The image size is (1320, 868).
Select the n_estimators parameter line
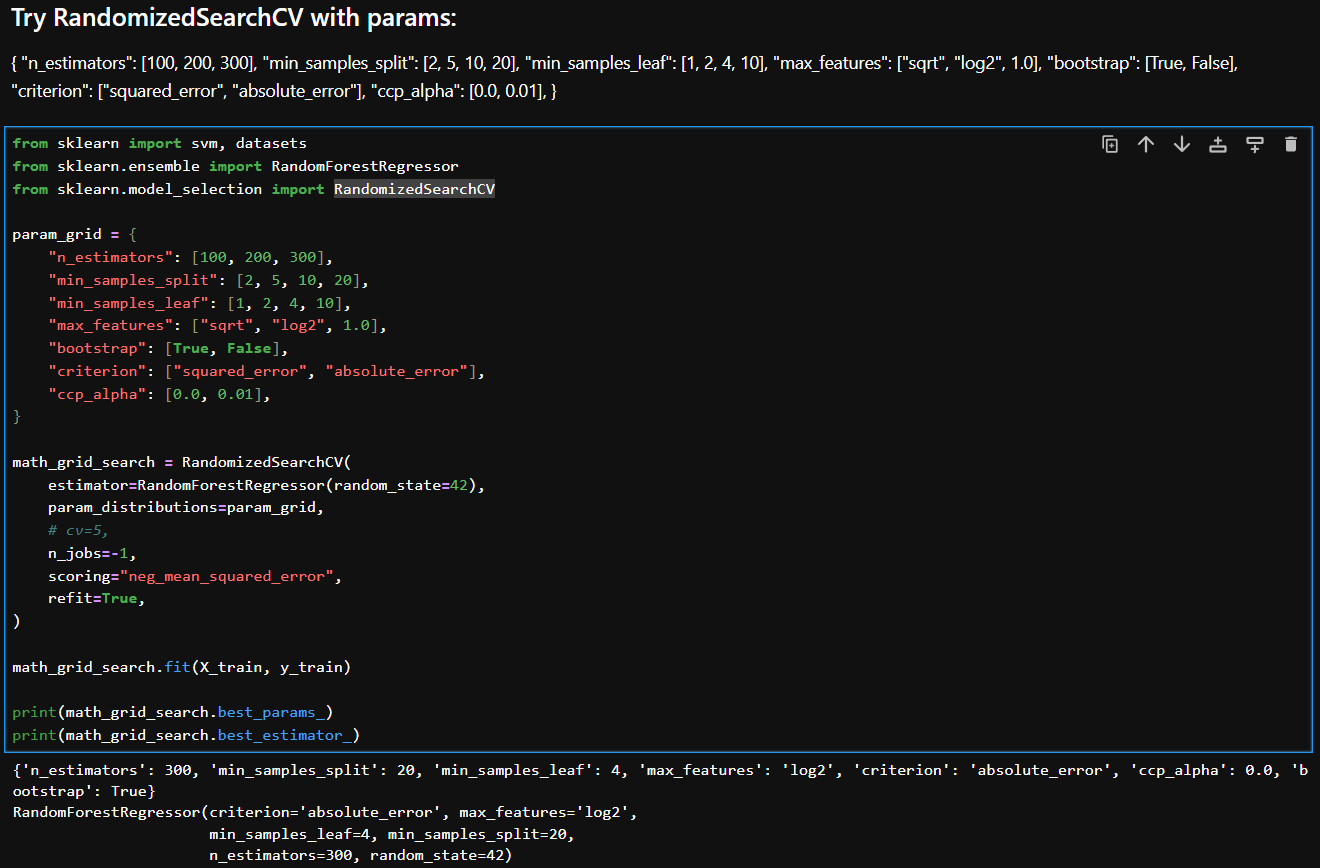(185, 256)
